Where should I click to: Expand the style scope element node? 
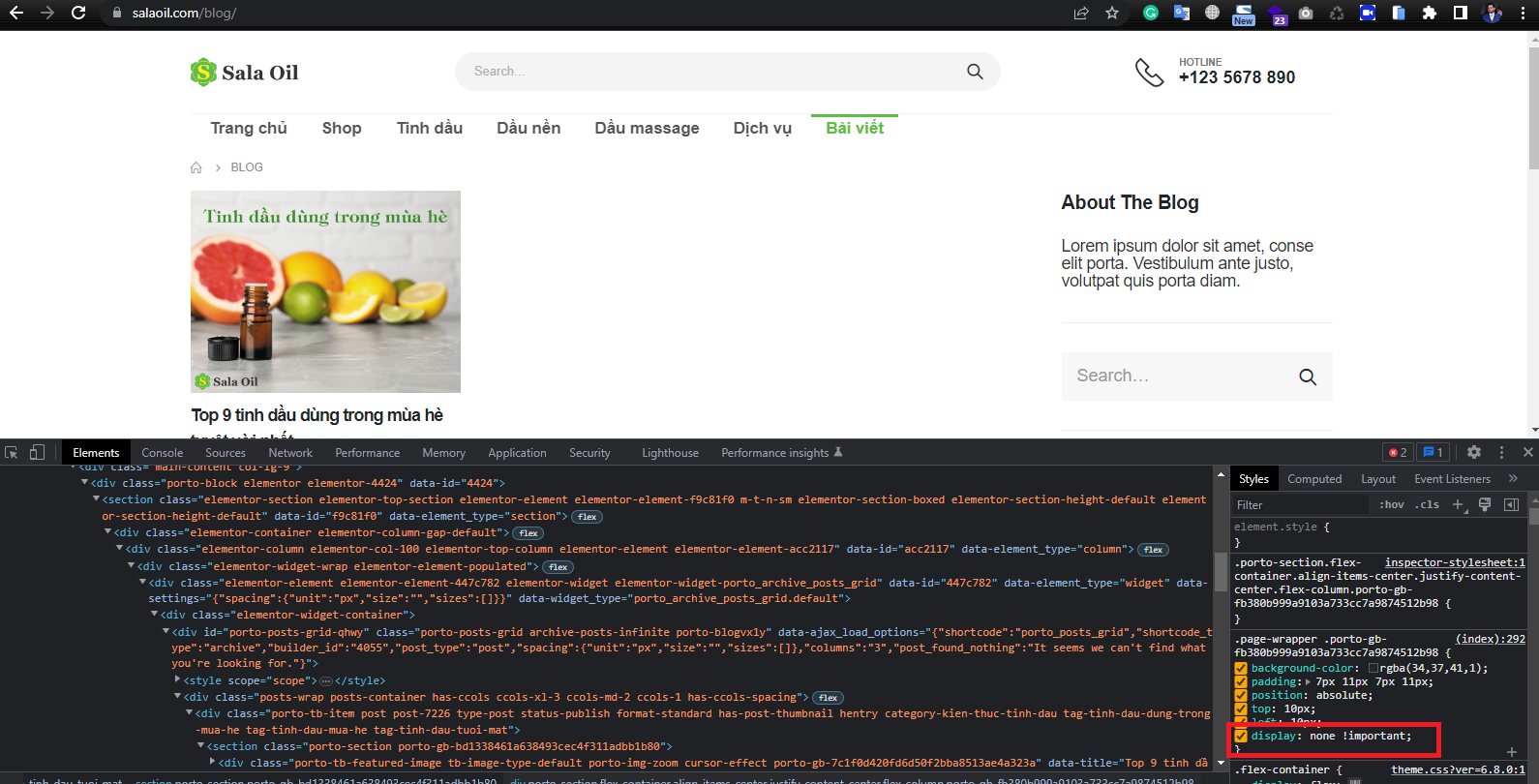point(177,680)
